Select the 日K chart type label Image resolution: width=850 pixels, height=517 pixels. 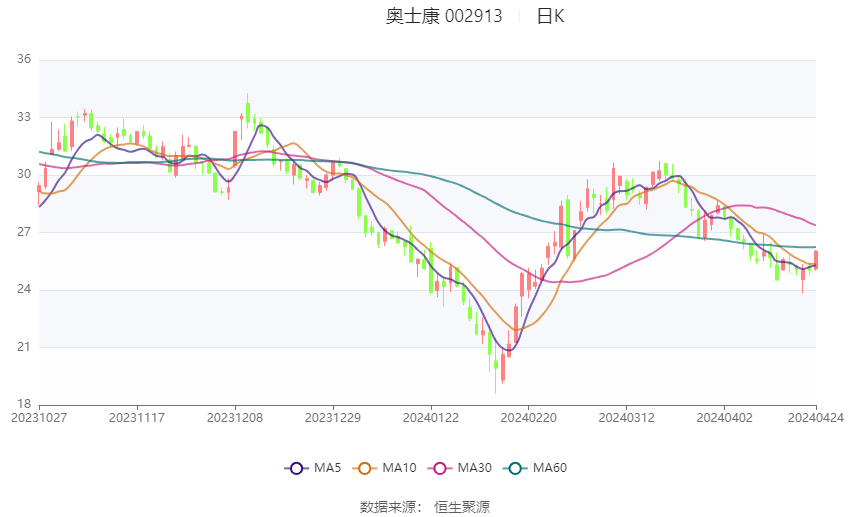[x=550, y=16]
